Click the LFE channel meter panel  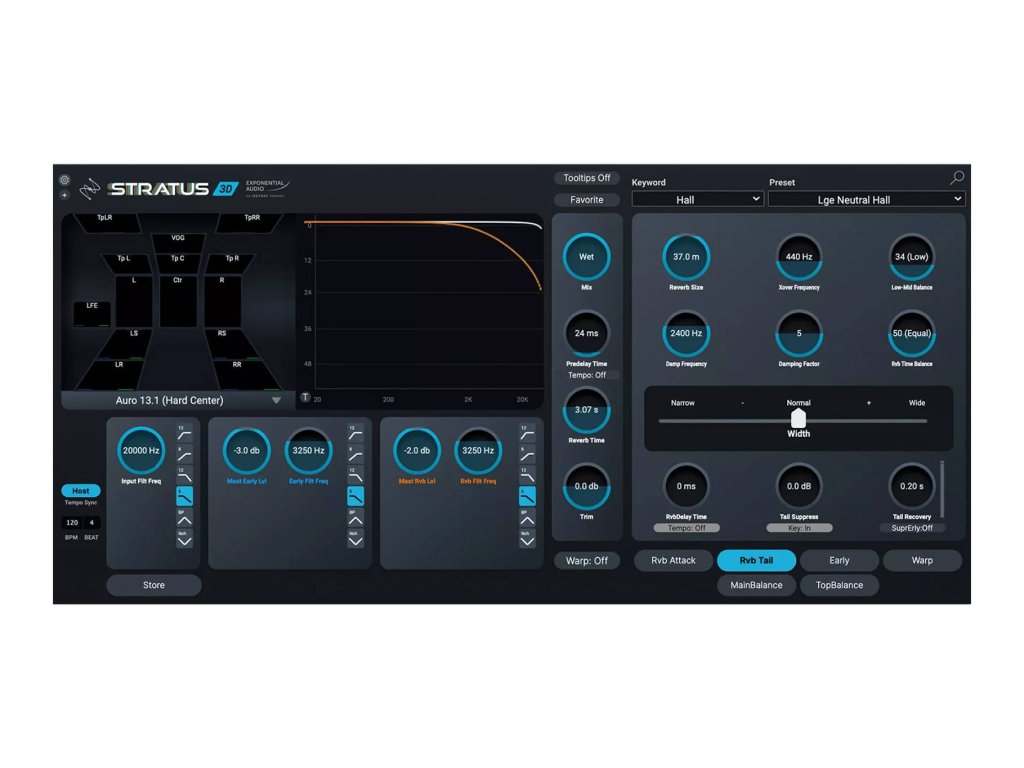tap(92, 314)
